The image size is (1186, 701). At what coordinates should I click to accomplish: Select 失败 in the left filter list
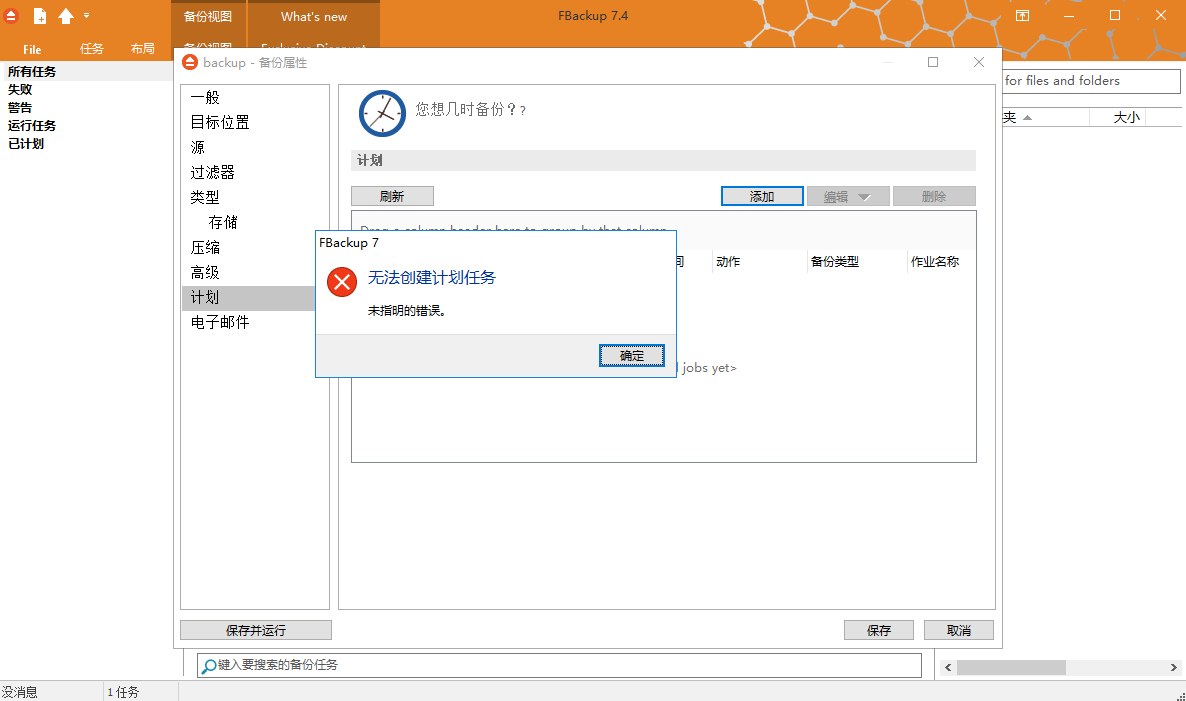point(20,89)
